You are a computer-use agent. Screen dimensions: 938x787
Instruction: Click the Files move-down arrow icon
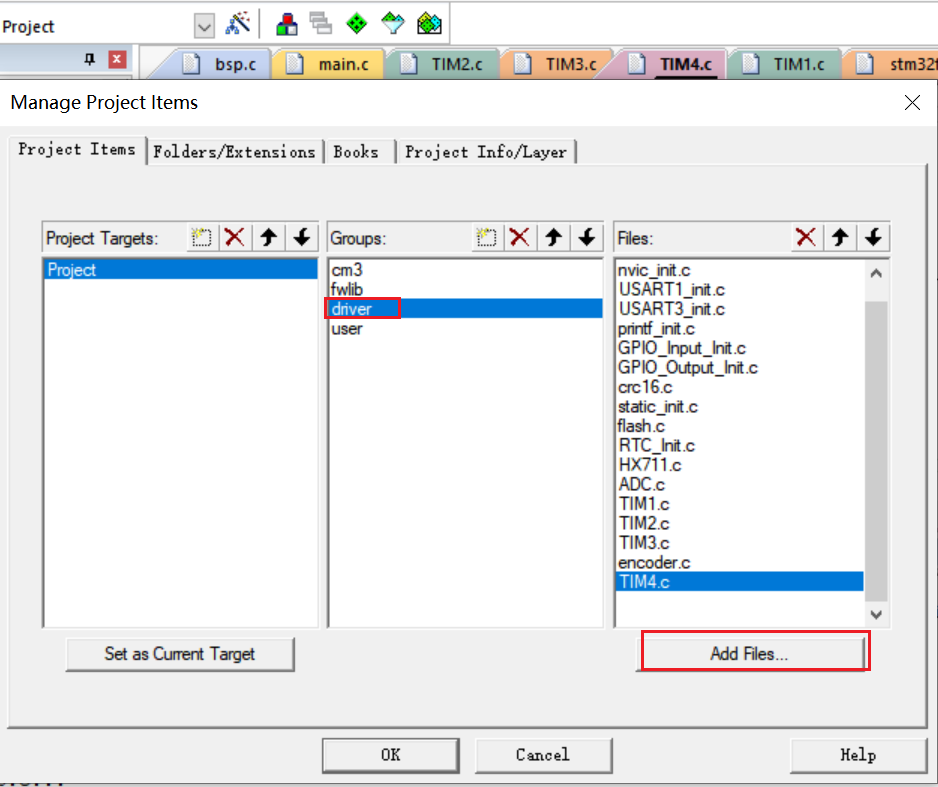click(x=873, y=237)
